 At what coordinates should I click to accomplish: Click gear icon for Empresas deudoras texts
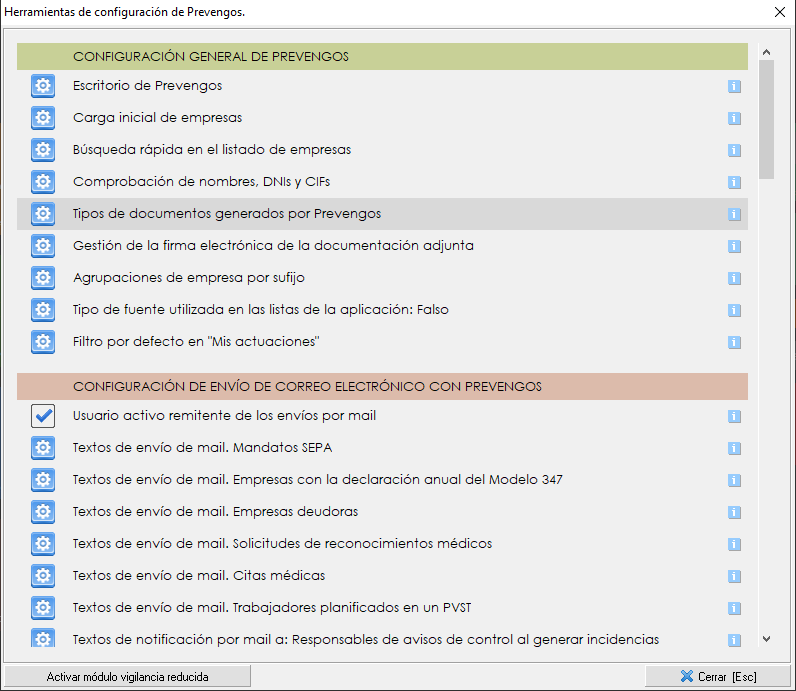[42, 512]
